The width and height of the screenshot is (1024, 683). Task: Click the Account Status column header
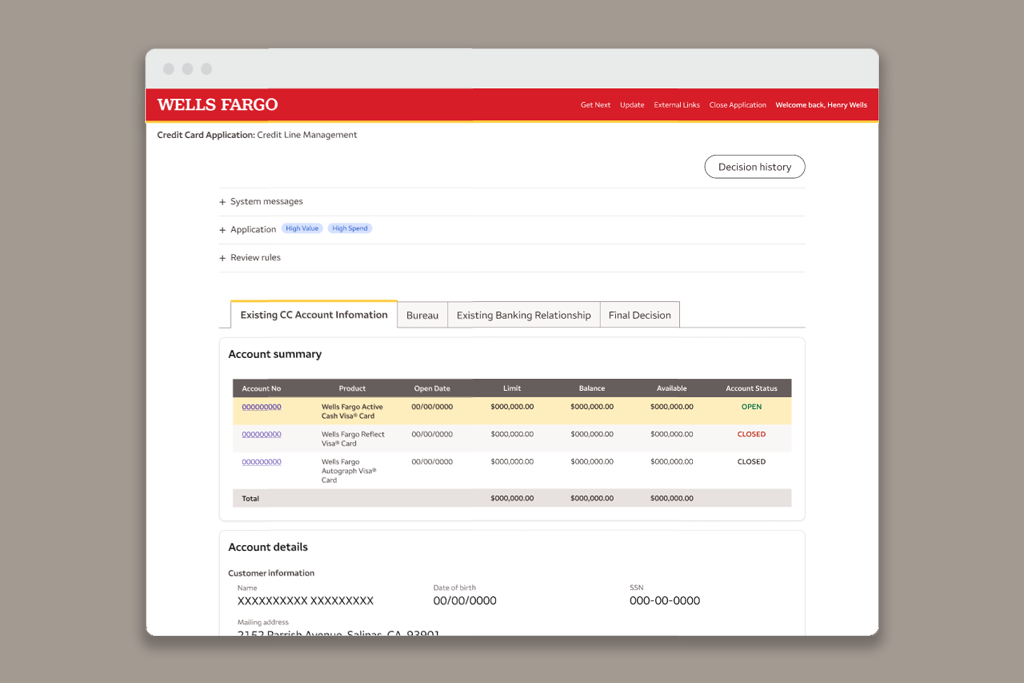(x=751, y=388)
